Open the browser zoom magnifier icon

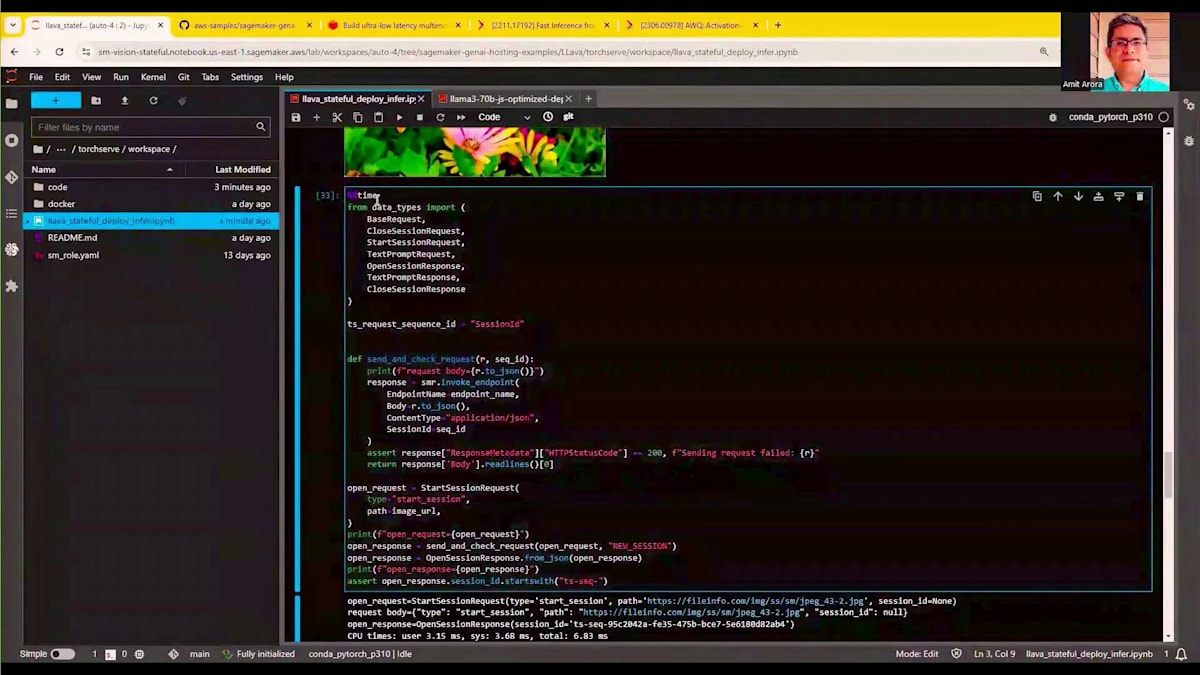coord(1044,52)
